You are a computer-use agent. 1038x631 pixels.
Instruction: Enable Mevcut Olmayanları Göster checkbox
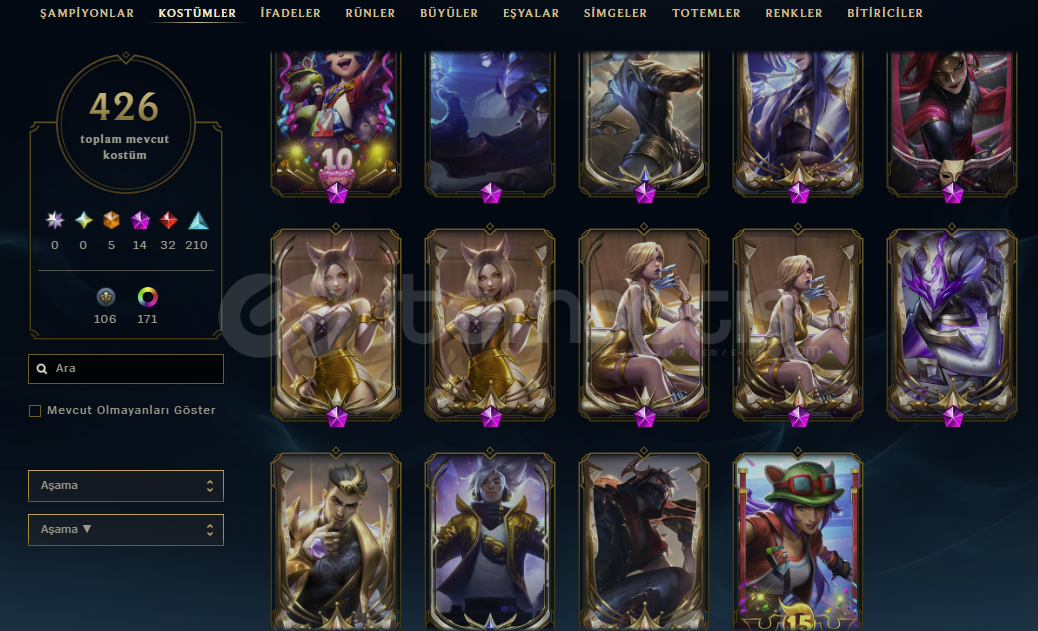35,411
